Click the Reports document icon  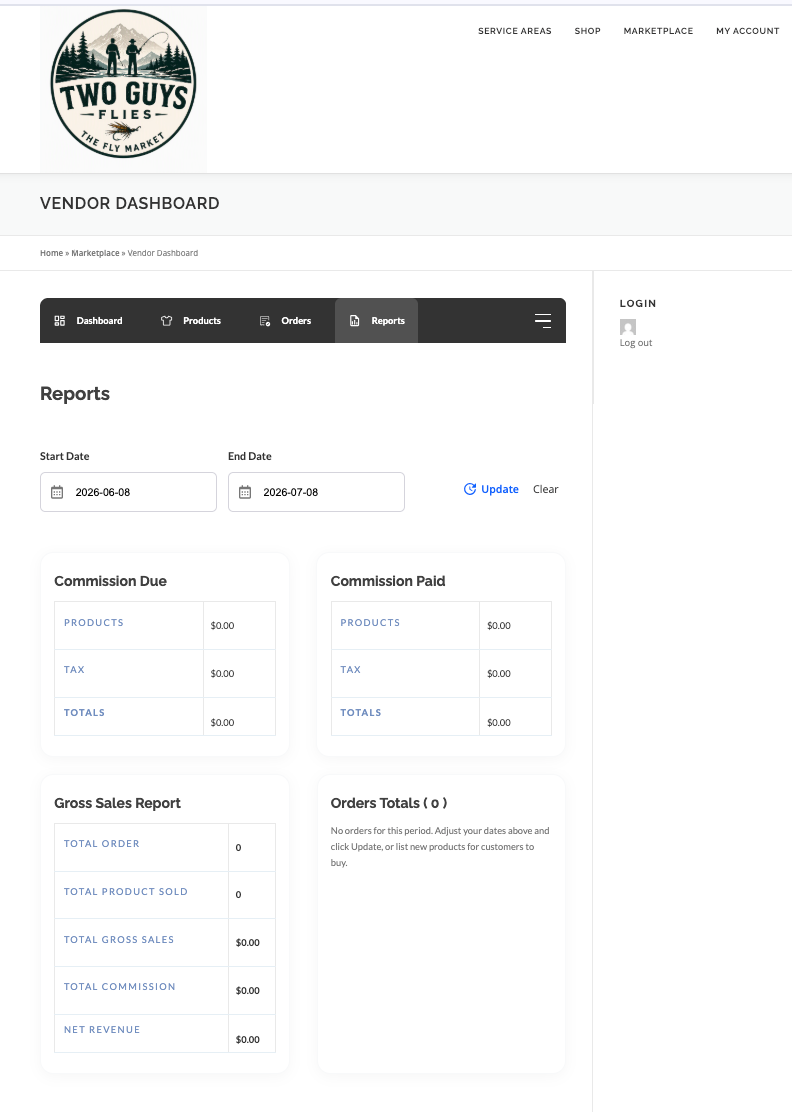355,321
